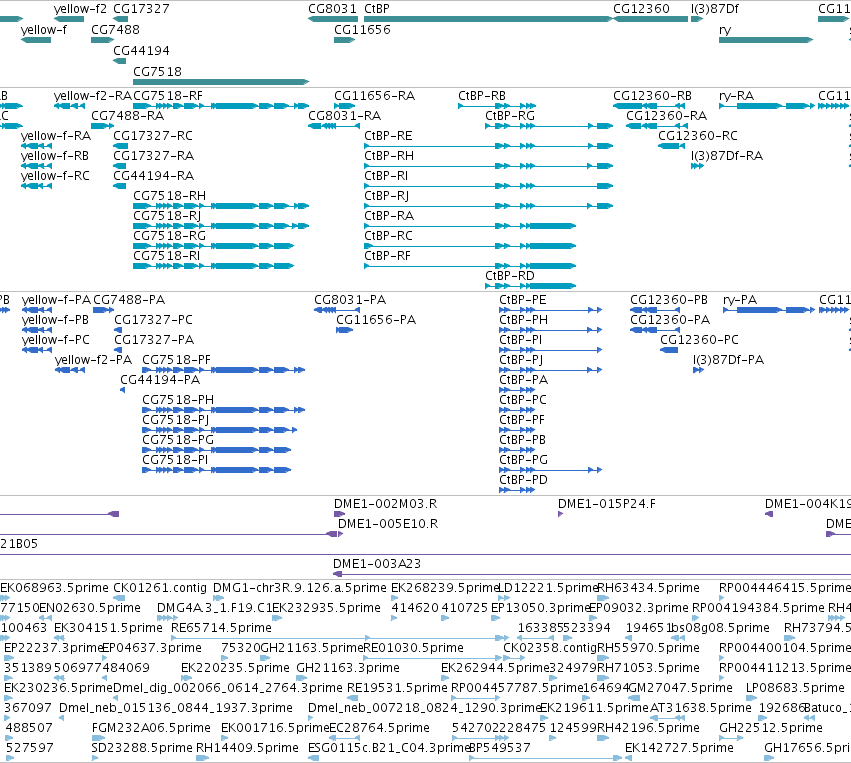The image size is (851, 763).
Task: Select transcript CtBP-RE
Action: pos(388,136)
